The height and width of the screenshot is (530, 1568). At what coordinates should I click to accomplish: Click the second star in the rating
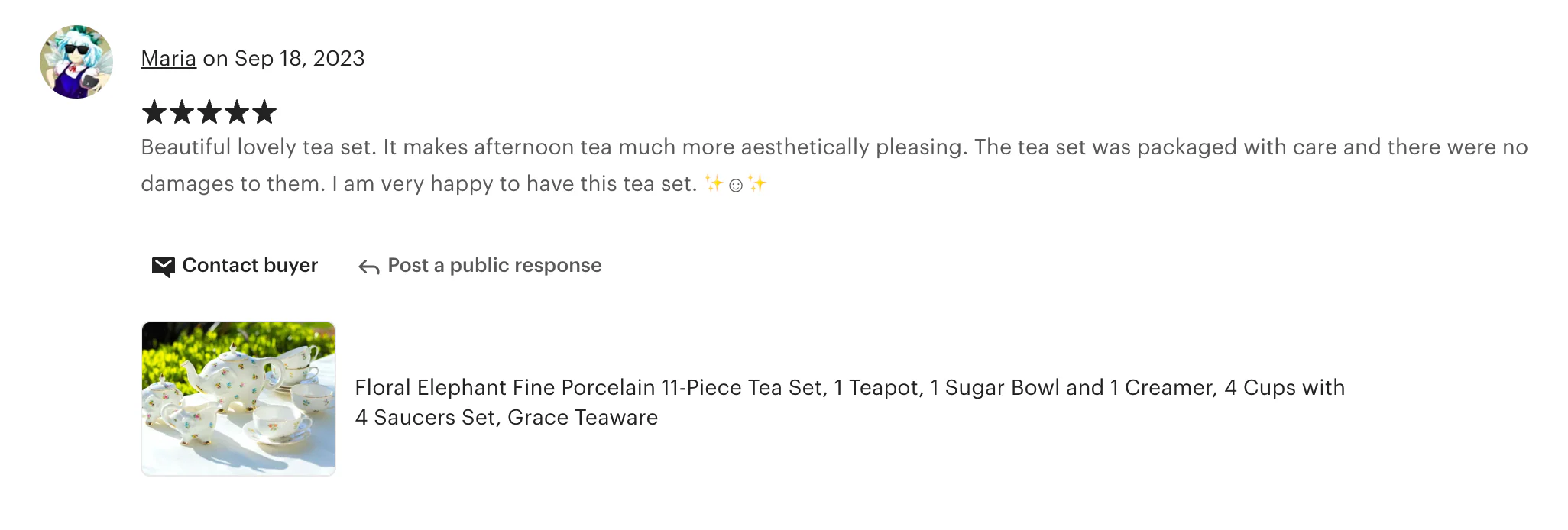click(x=182, y=112)
